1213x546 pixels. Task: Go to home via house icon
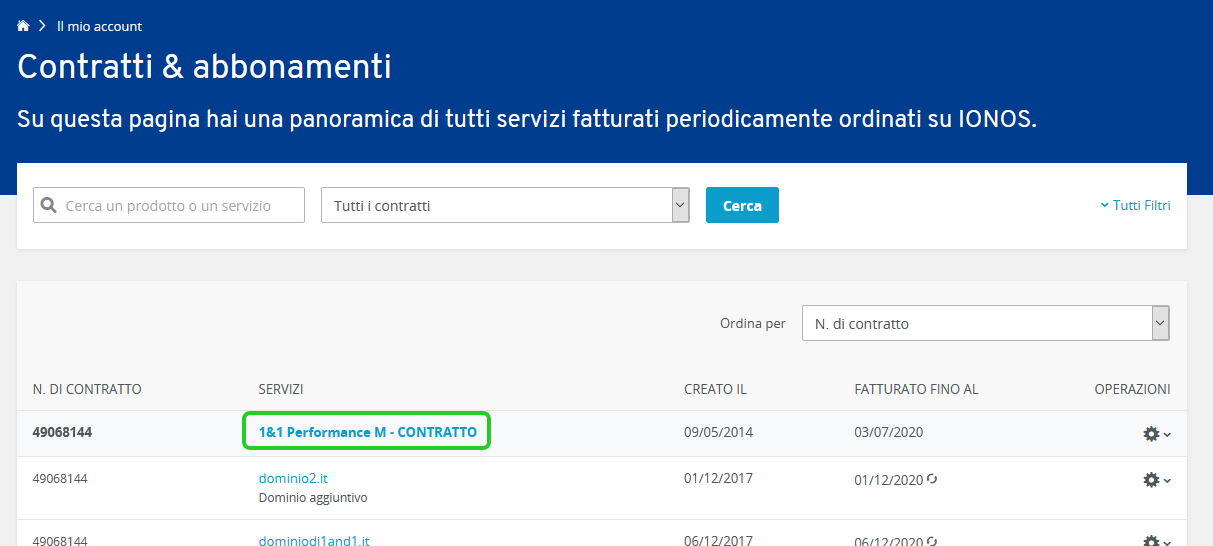tap(23, 26)
